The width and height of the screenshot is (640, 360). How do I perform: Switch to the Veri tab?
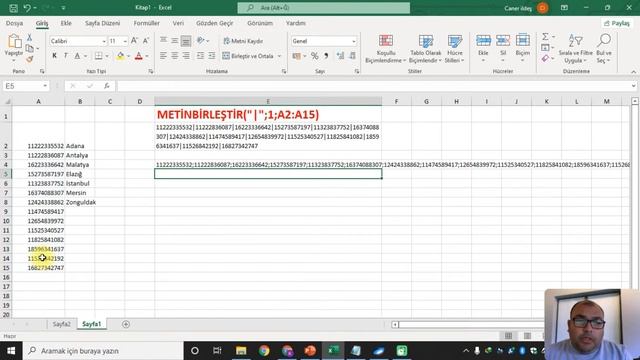coord(178,23)
